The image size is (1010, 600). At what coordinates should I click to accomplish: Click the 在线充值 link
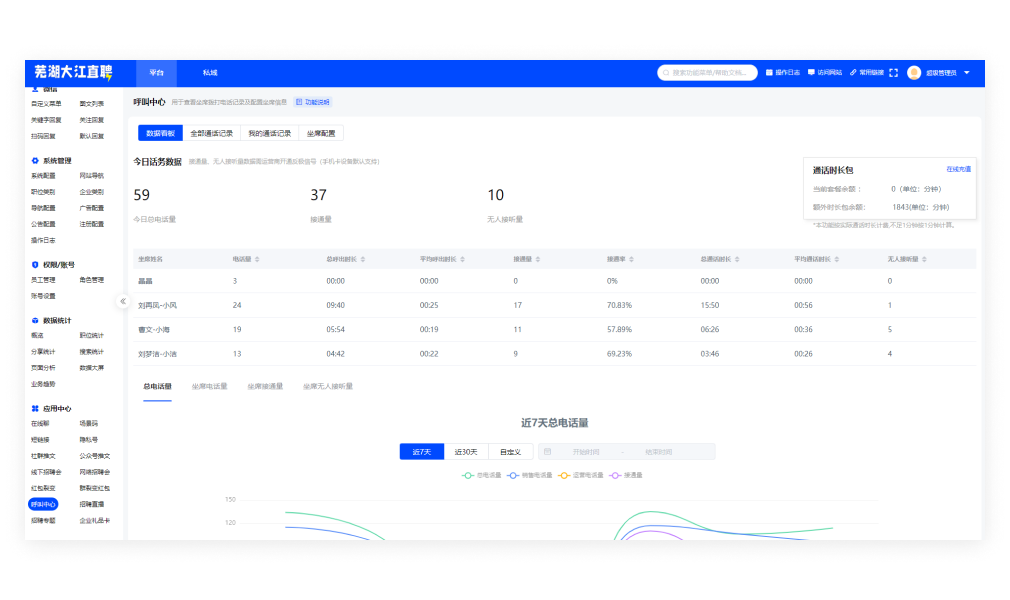(x=958, y=170)
